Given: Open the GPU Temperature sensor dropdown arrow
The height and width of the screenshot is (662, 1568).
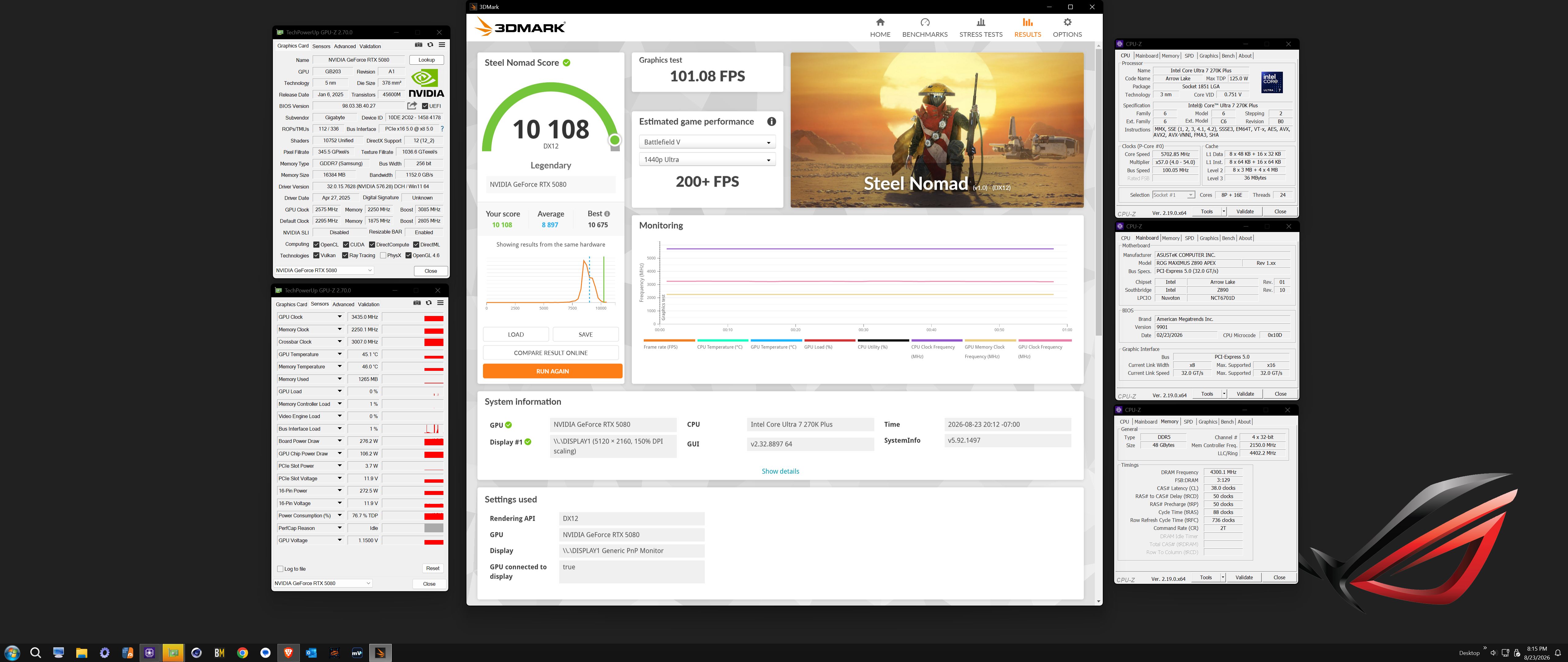Looking at the screenshot, I should 340,354.
